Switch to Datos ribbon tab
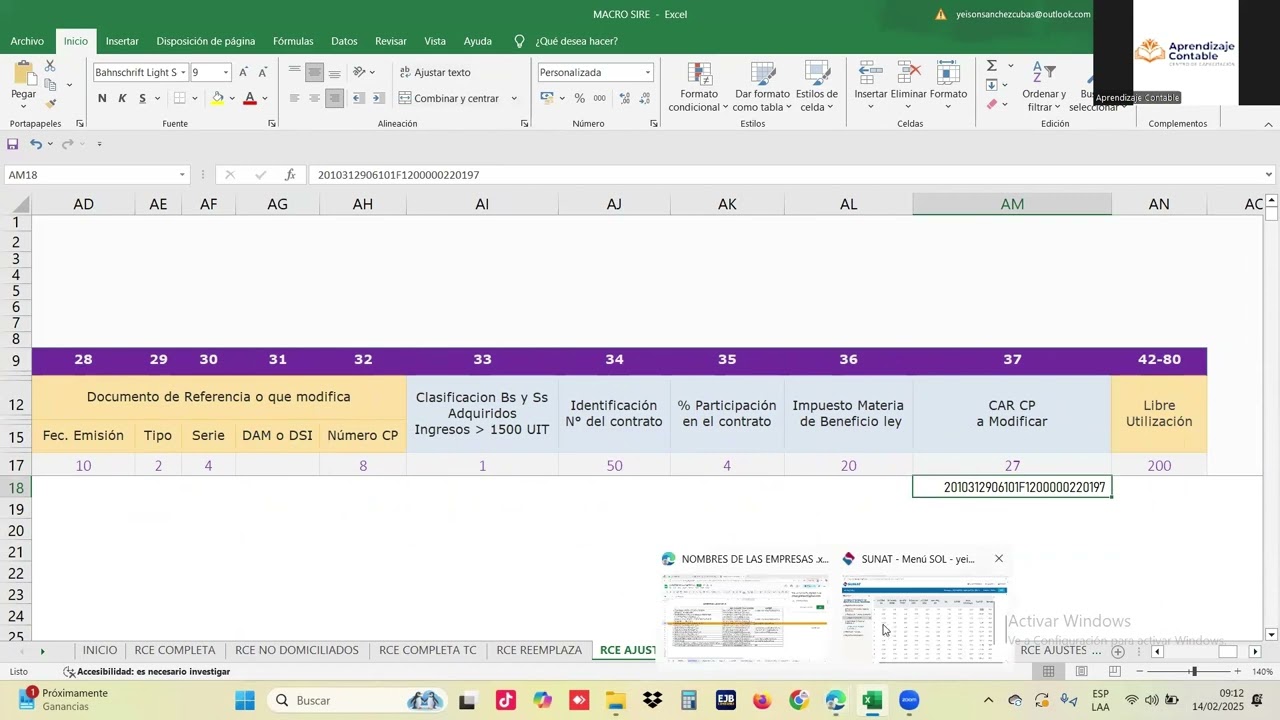The image size is (1280, 720). click(344, 41)
